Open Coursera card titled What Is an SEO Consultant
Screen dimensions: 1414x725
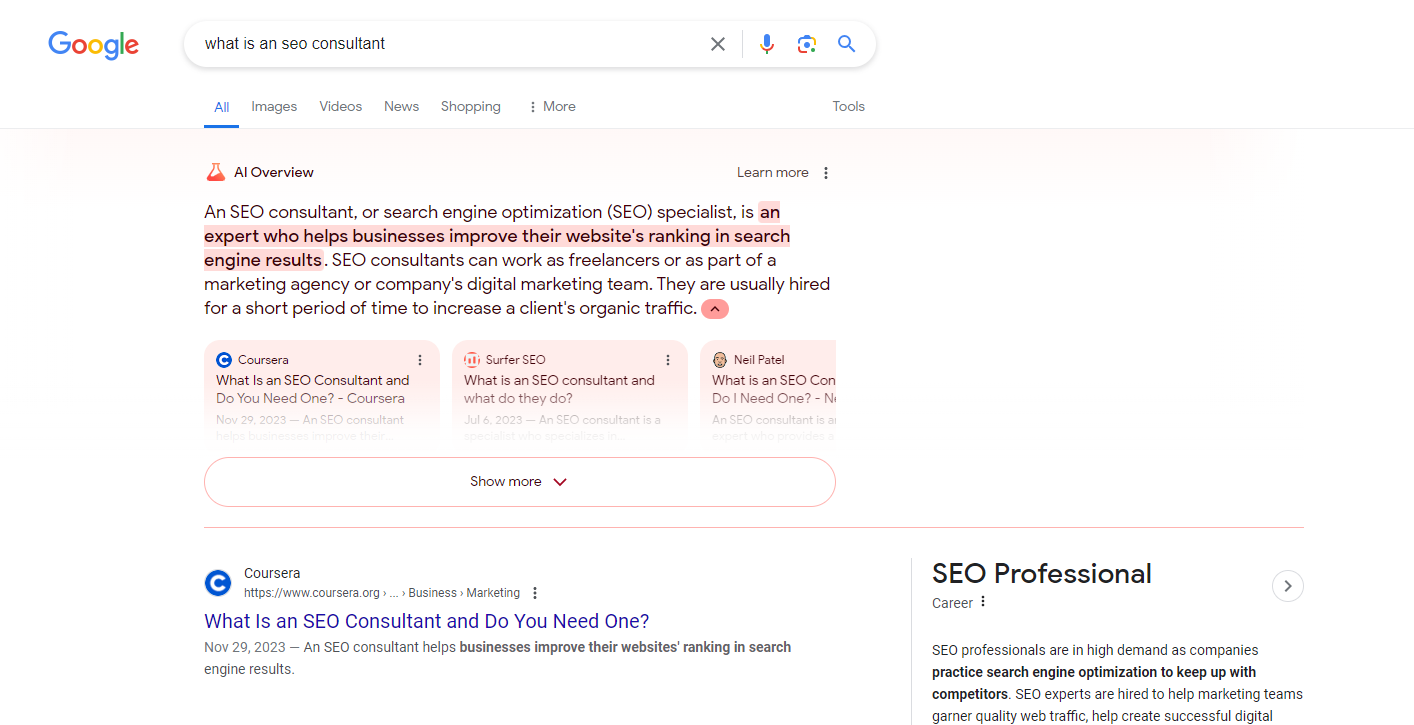point(322,395)
